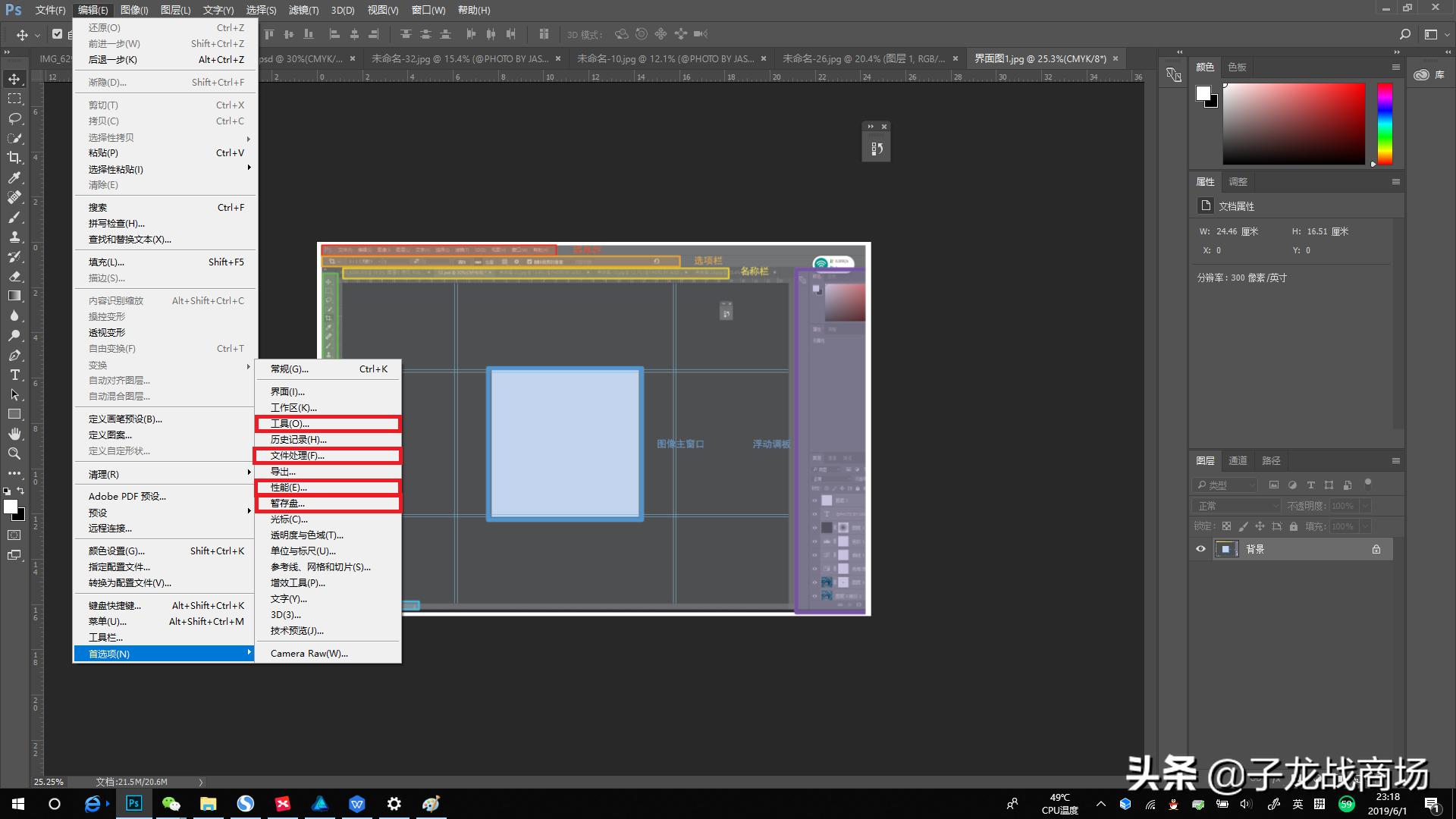Select the Rectangular Marquee tool
This screenshot has width=1456, height=819.
click(x=14, y=99)
